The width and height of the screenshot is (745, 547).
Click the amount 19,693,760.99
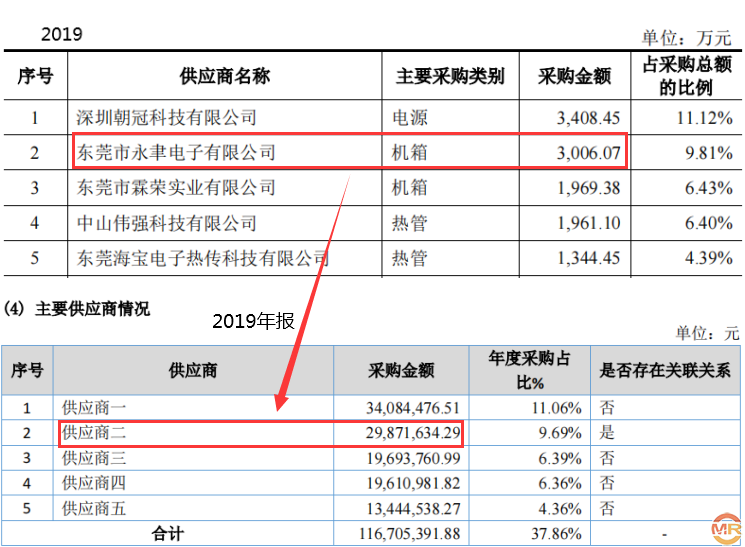413,458
